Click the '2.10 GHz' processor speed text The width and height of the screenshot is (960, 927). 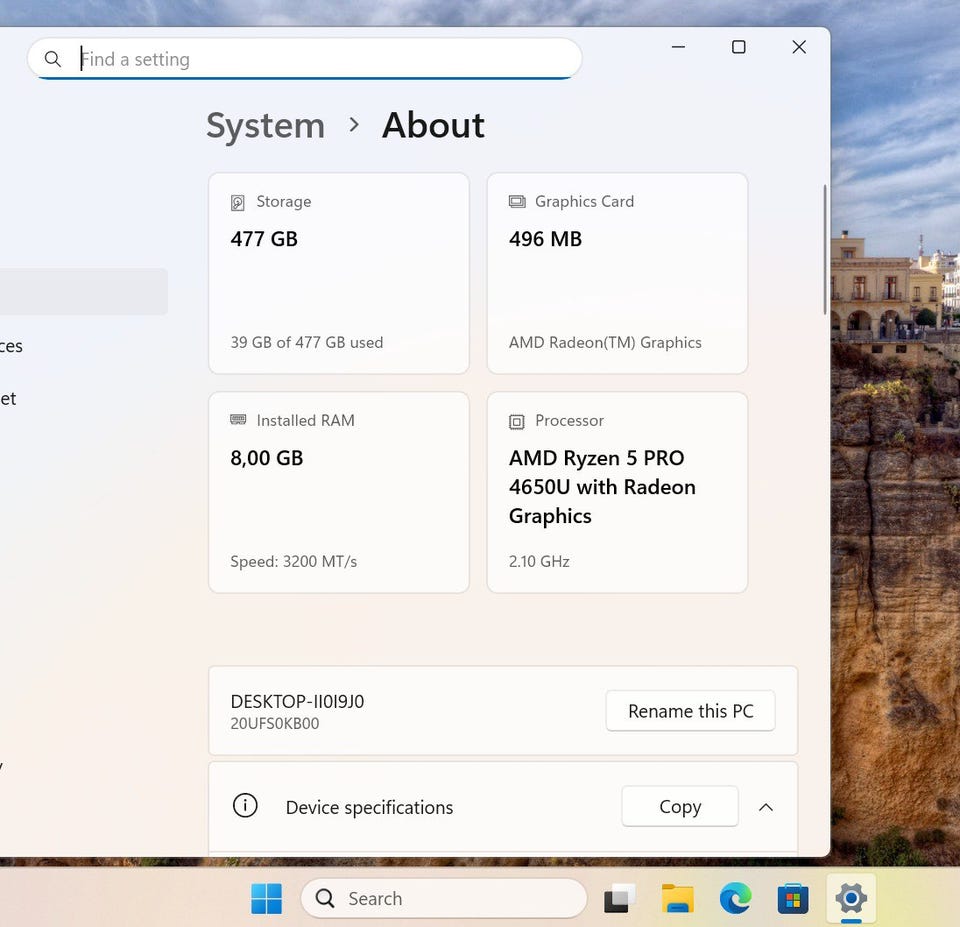(x=539, y=561)
